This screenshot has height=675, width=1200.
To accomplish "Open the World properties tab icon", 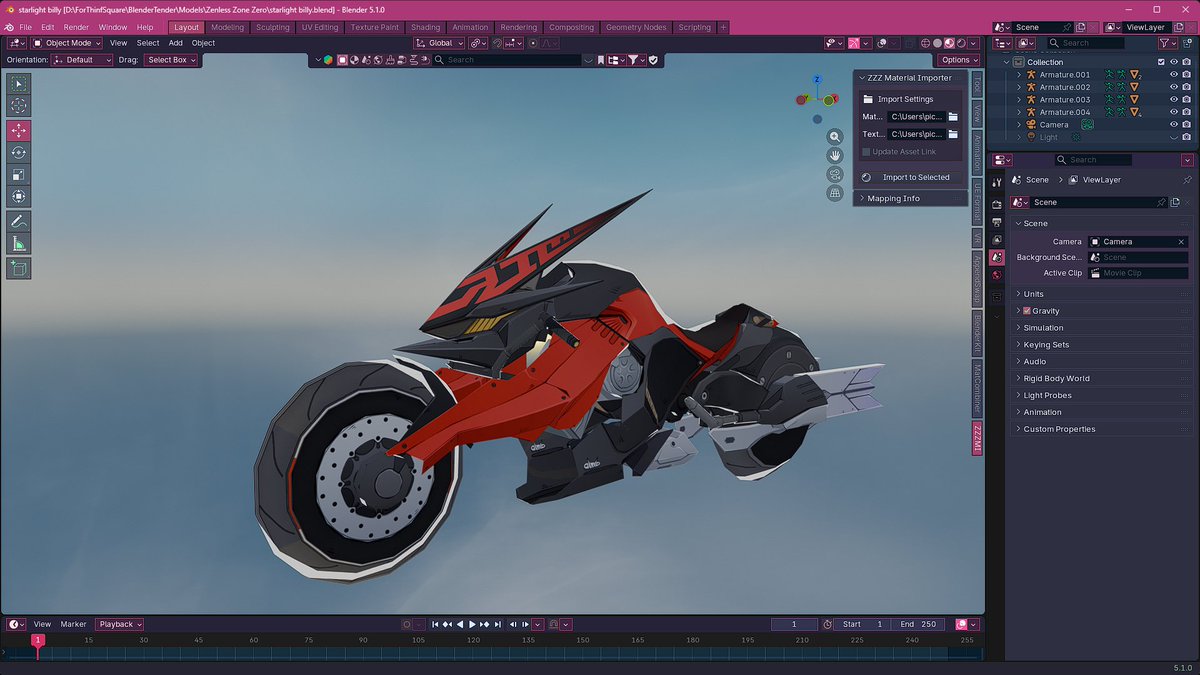I will tap(997, 275).
